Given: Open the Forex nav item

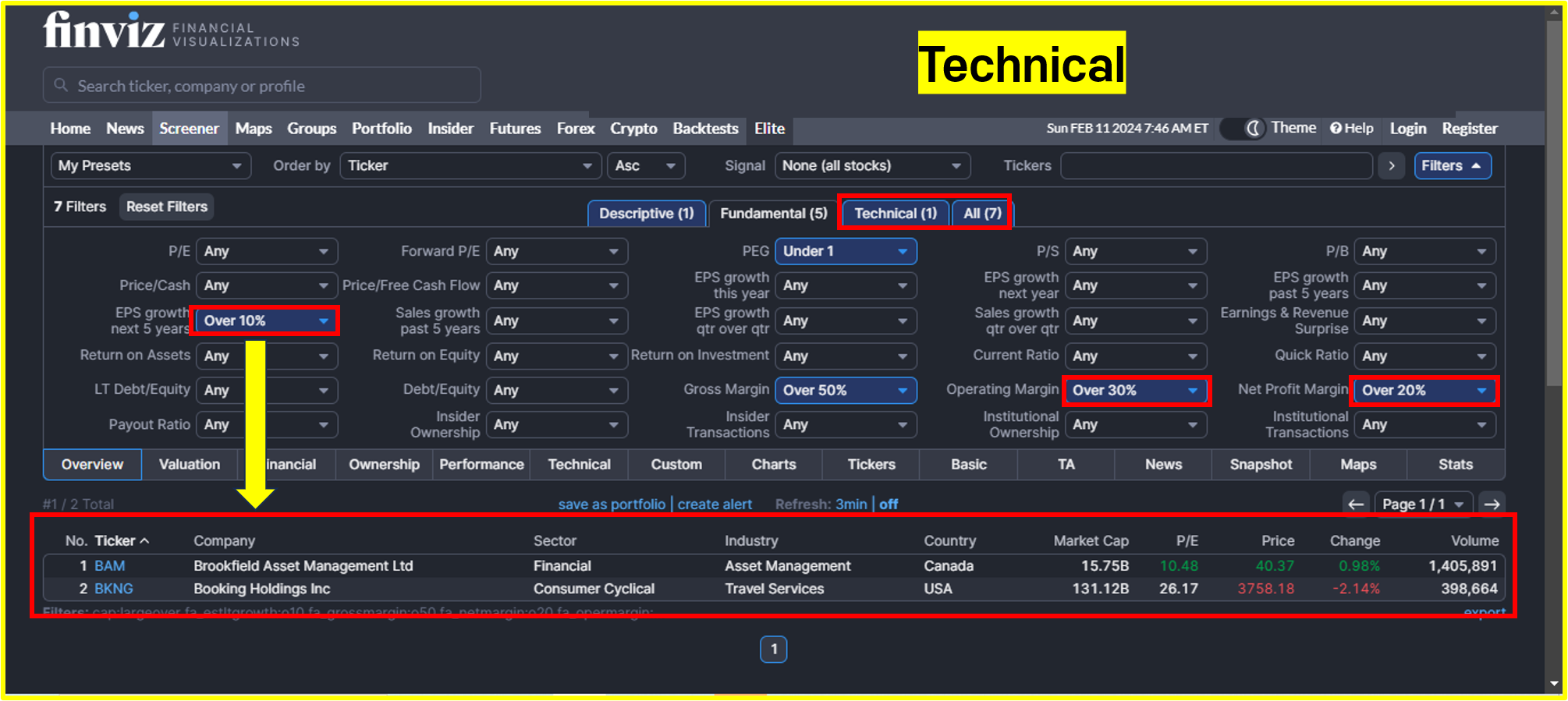Looking at the screenshot, I should (576, 129).
